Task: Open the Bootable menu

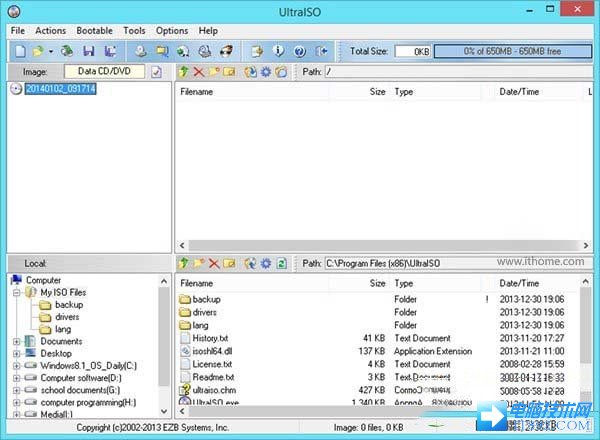Action: [95, 31]
